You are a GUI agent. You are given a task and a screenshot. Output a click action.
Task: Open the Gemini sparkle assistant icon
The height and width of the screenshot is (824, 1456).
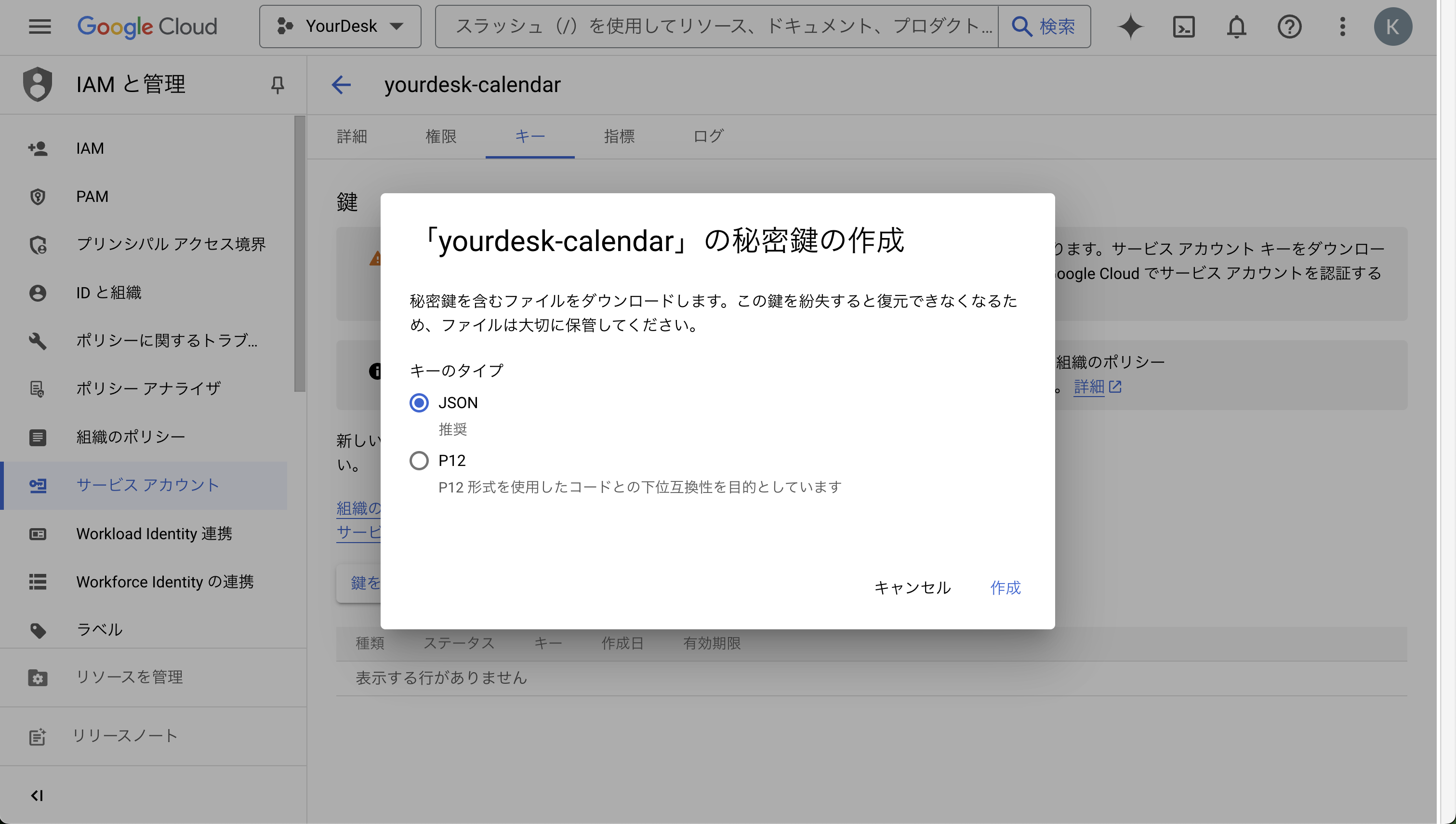1131,27
